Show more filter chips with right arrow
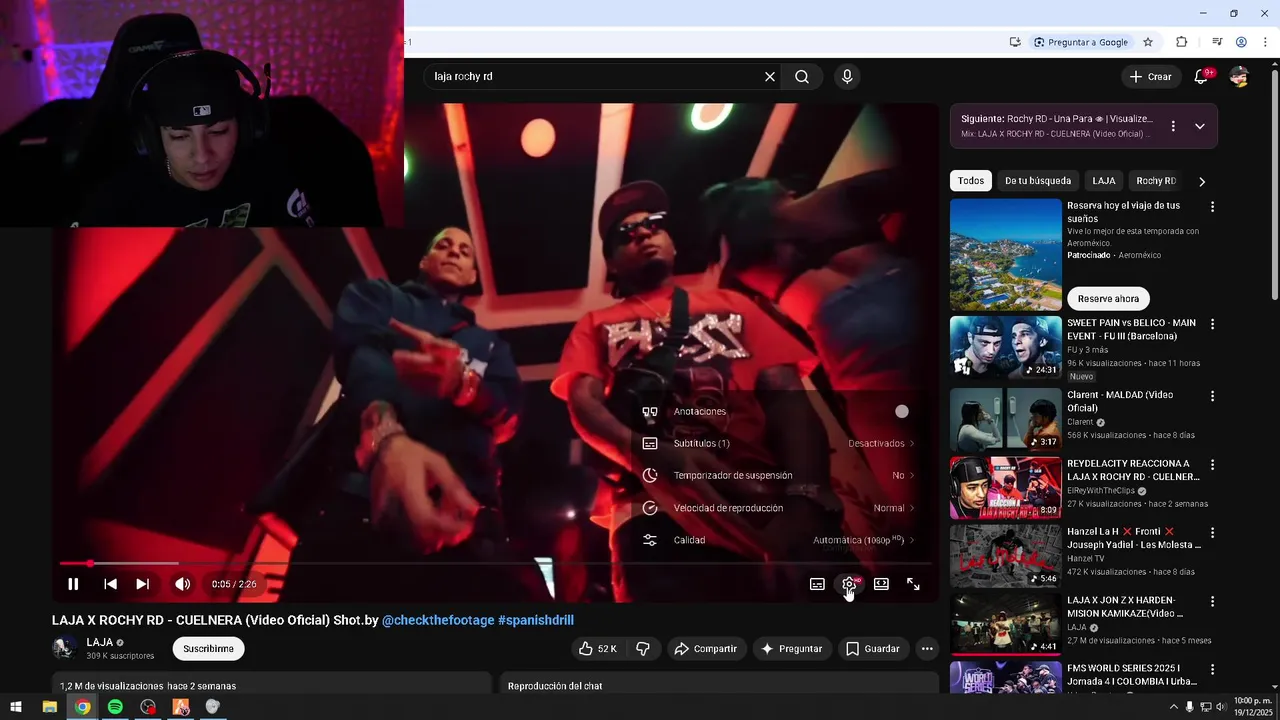The height and width of the screenshot is (720, 1280). coord(1202,181)
